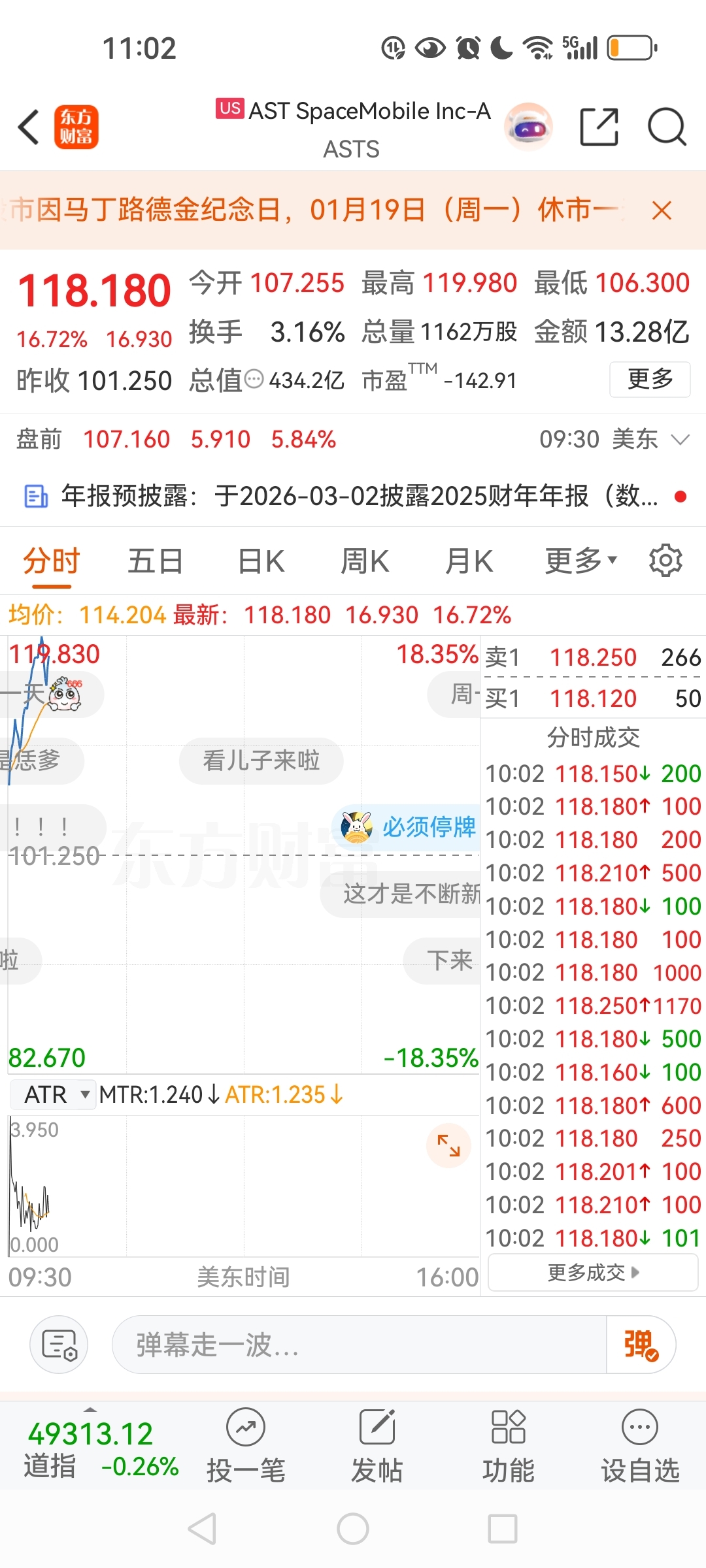Tap 更多成交 to view more trades

[x=593, y=1273]
